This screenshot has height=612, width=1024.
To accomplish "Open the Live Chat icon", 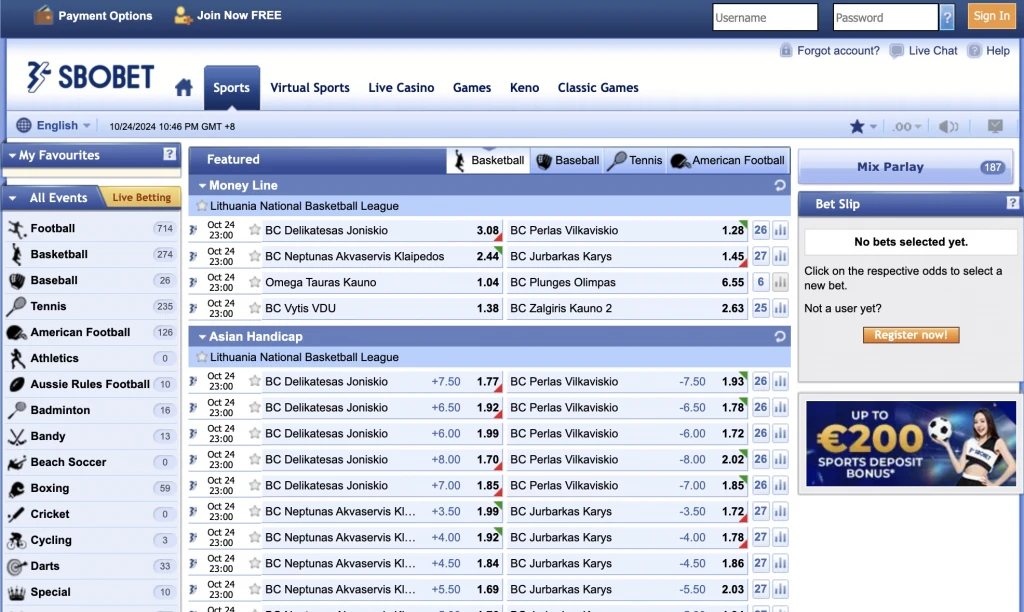I will pyautogui.click(x=896, y=51).
